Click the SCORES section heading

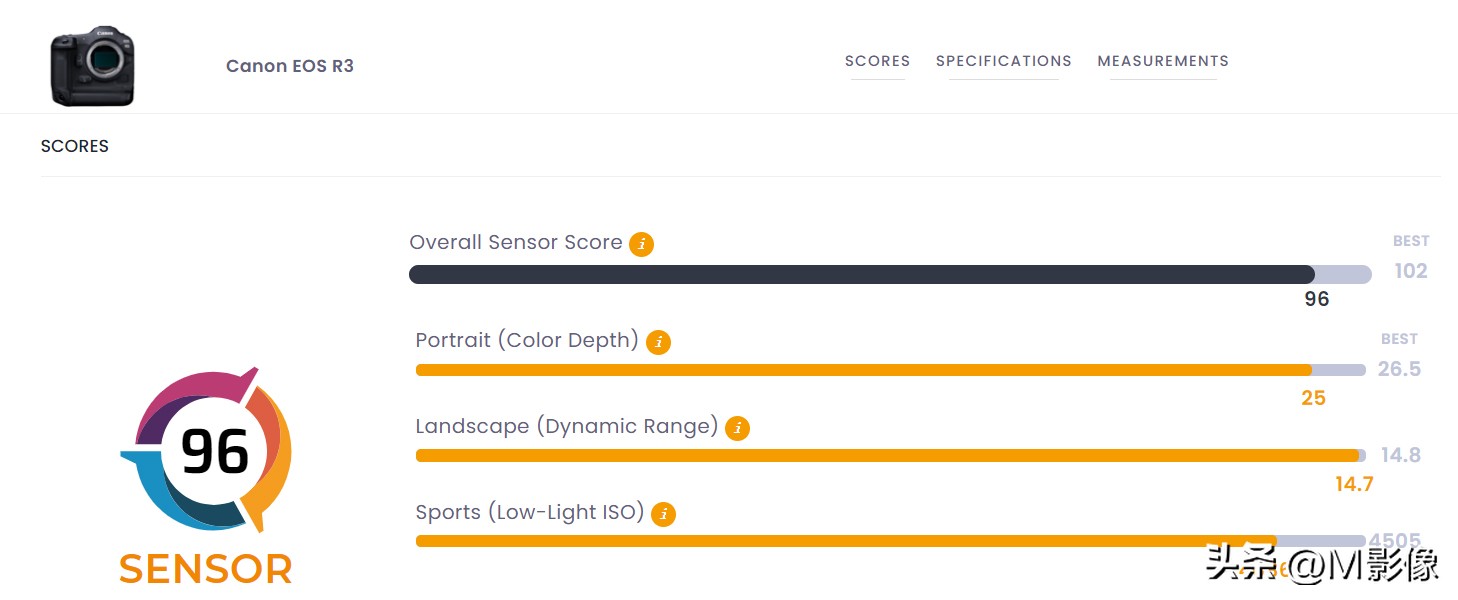(x=74, y=146)
